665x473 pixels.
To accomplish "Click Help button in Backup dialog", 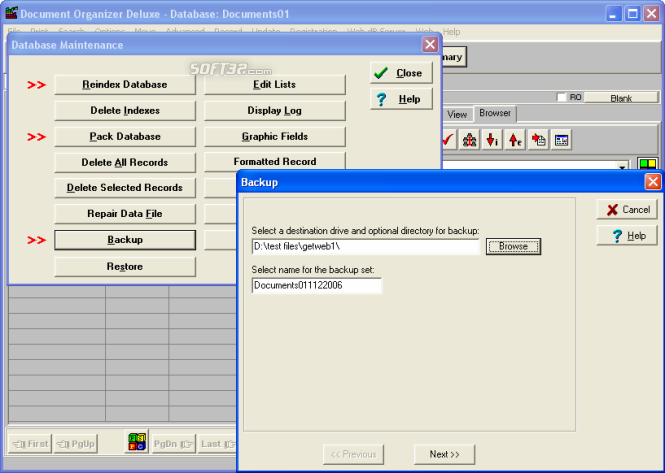I will pyautogui.click(x=627, y=235).
